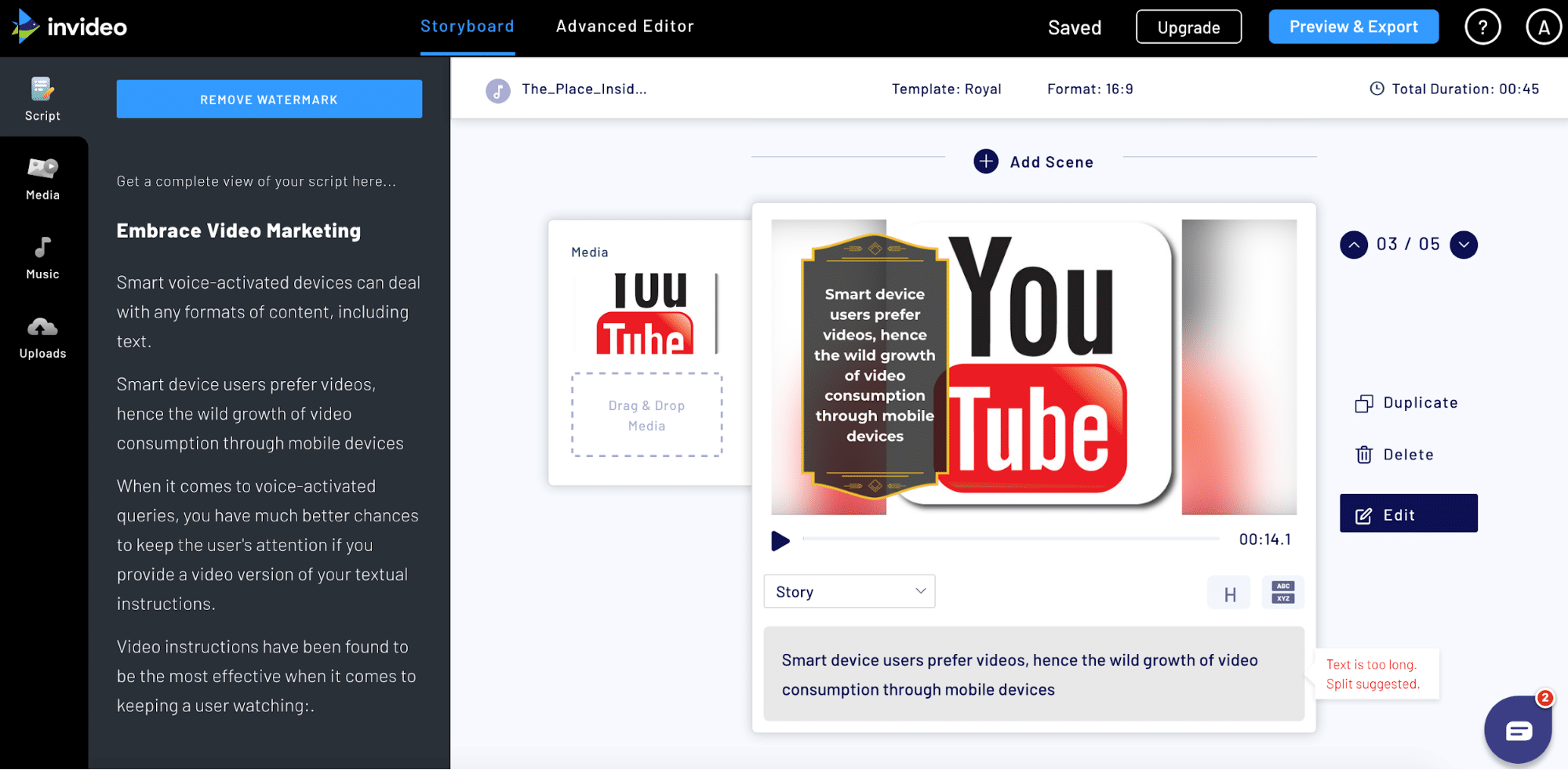Click 'Smart device users prefer videos' script paragraph
Image resolution: width=1568 pixels, height=770 pixels.
click(260, 414)
